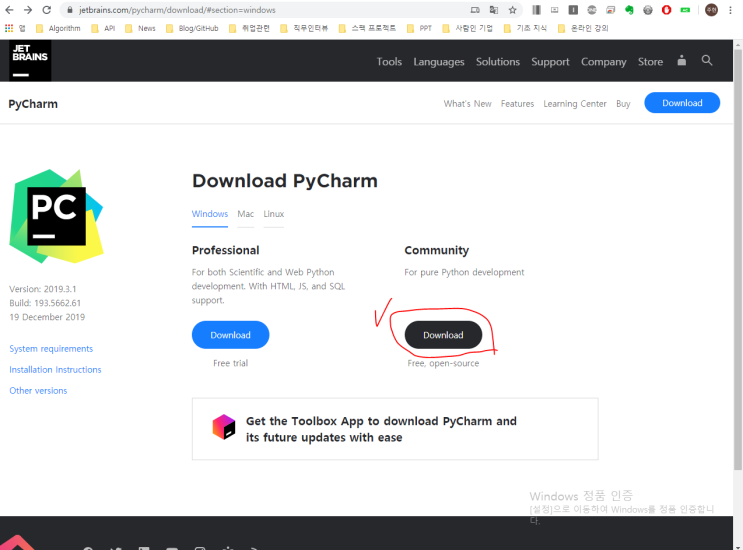Open the Support menu
743x550 pixels.
coord(550,62)
